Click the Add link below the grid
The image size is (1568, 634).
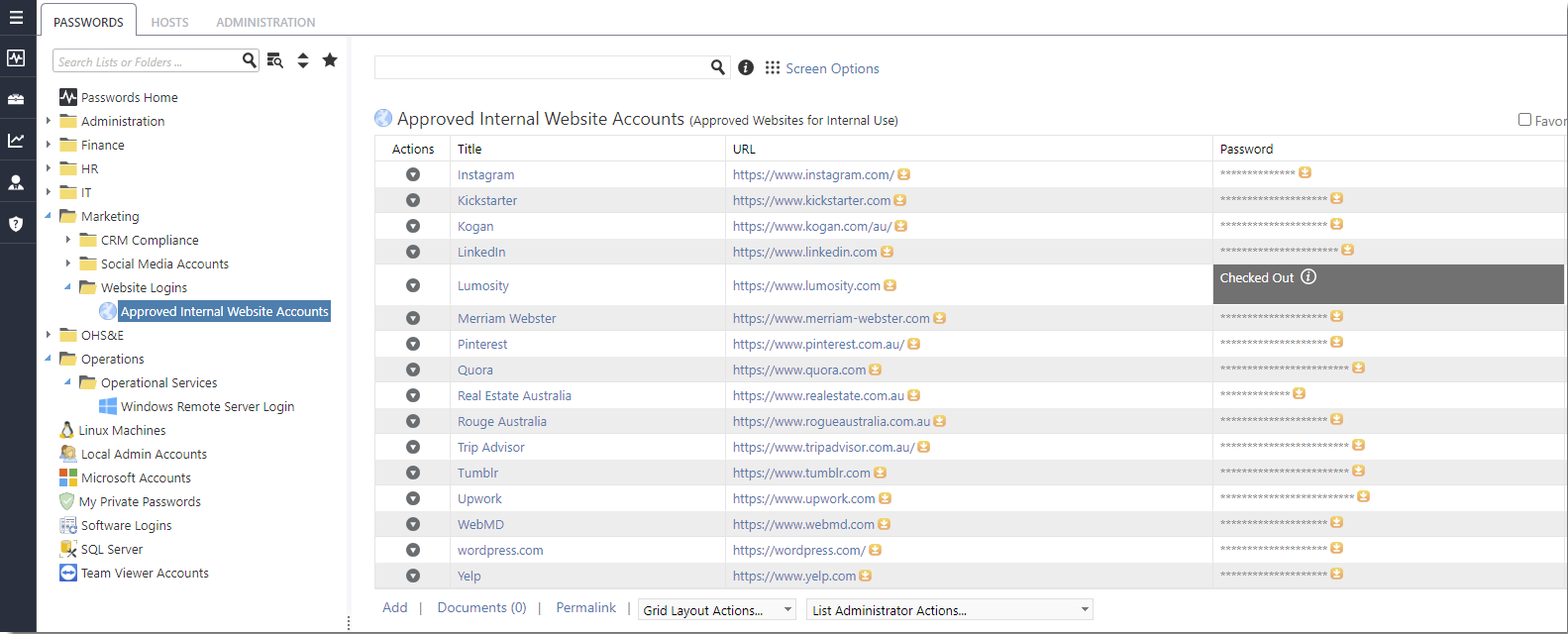tap(394, 607)
